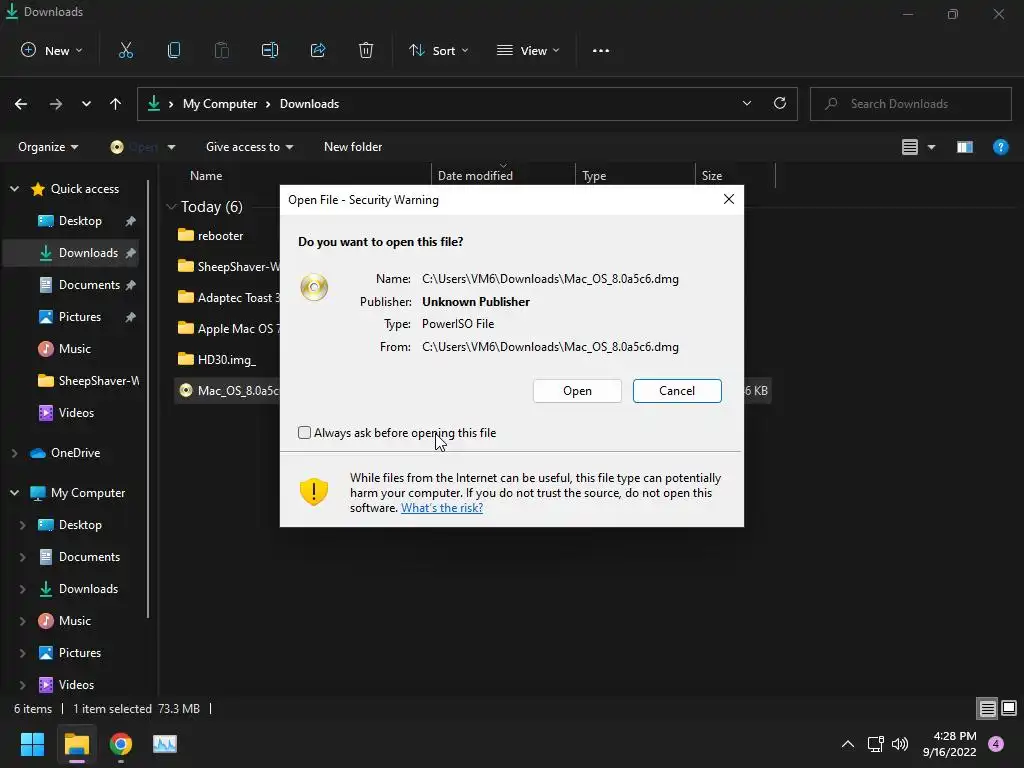The width and height of the screenshot is (1024, 768).
Task: Click the Open button in dialog
Action: pyautogui.click(x=577, y=391)
